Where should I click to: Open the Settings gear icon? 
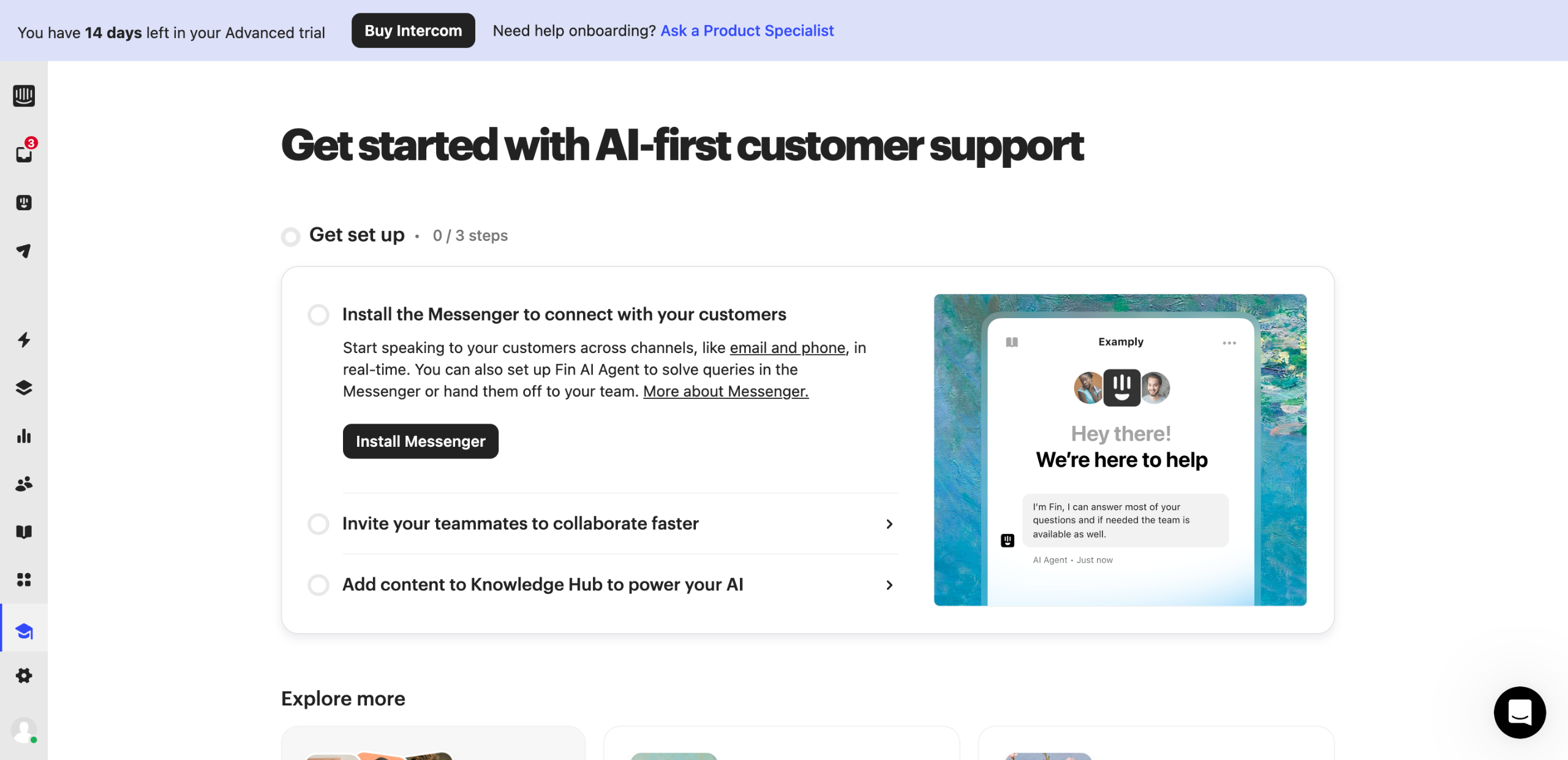coord(24,675)
